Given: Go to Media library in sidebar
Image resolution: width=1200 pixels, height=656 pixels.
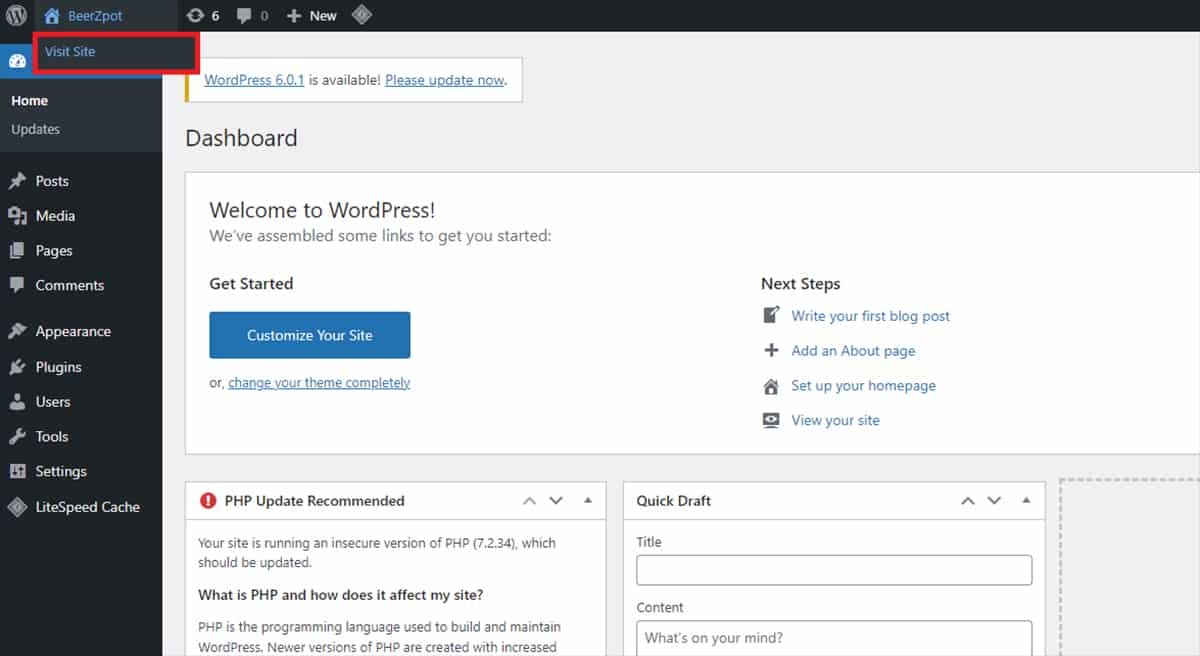Looking at the screenshot, I should [x=55, y=216].
